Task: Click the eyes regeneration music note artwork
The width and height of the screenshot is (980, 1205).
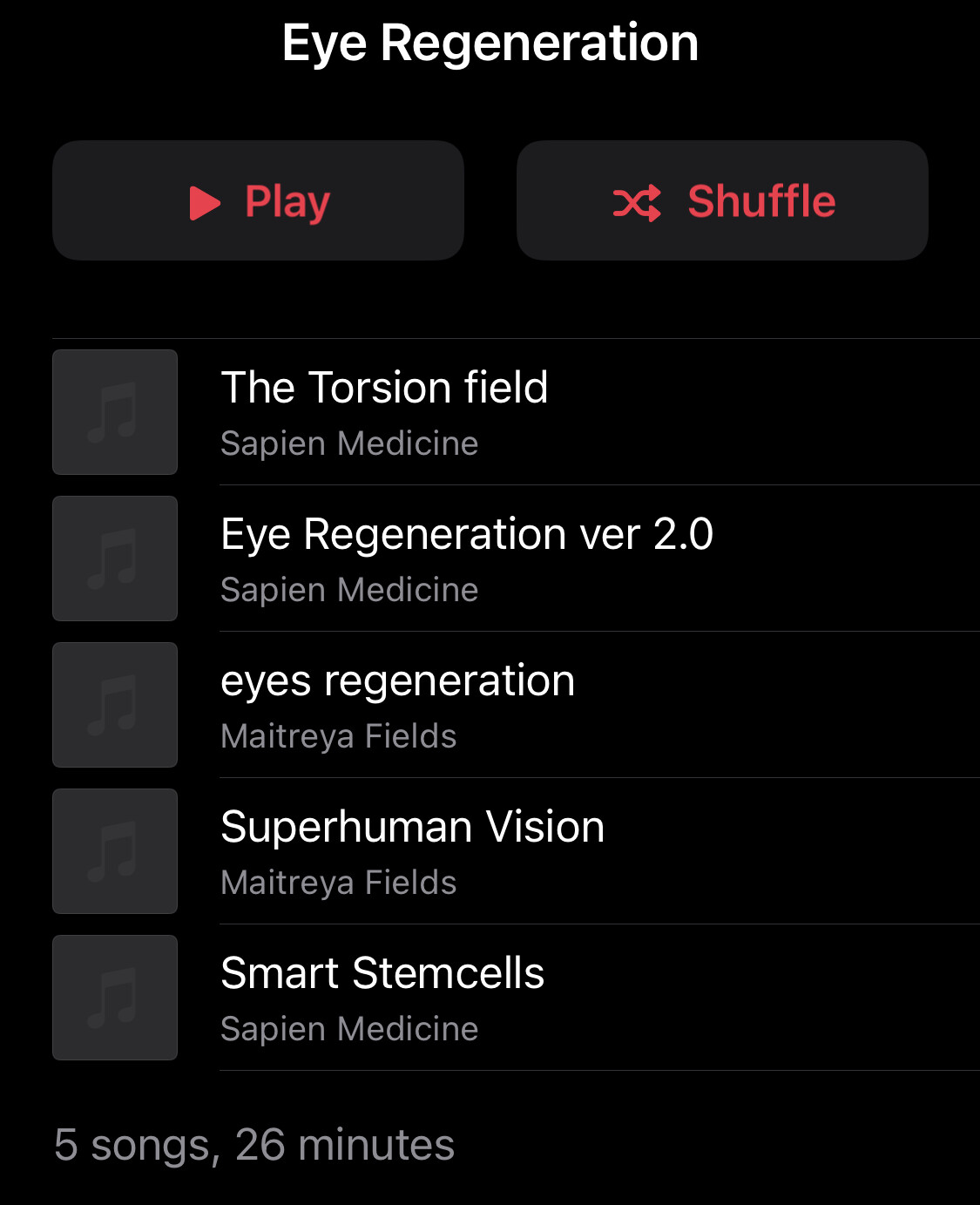Action: click(115, 705)
